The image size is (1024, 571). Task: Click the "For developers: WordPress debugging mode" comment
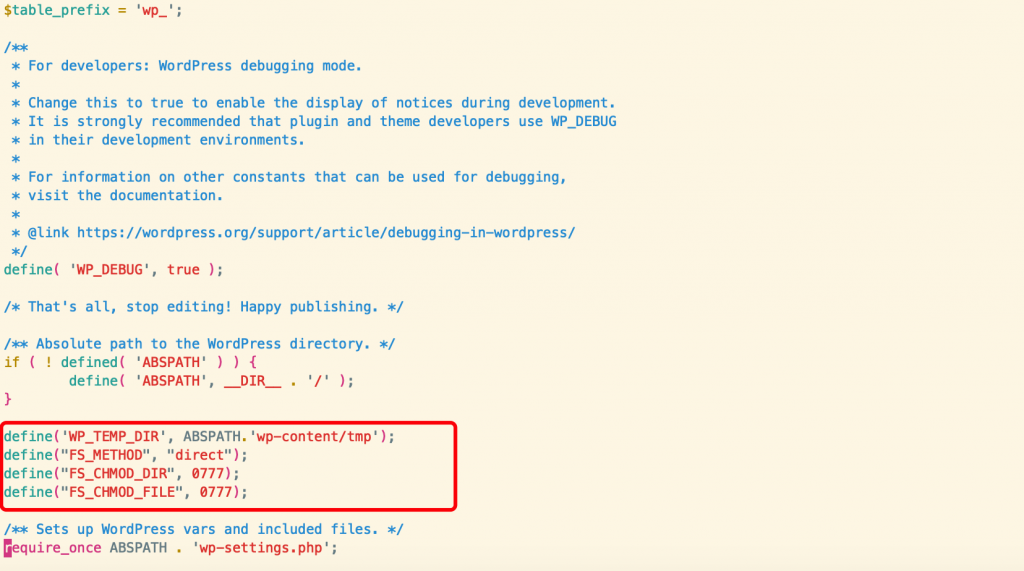point(194,66)
